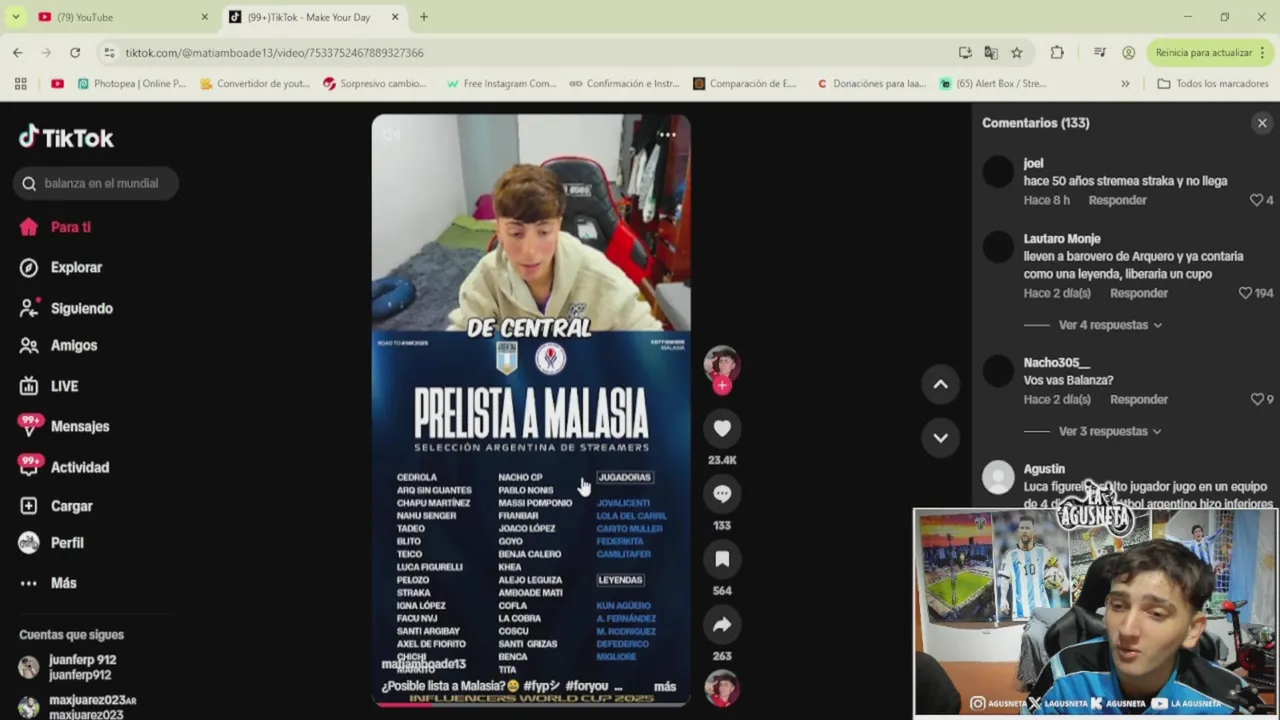Open 'LIVE' in the sidebar

coord(64,386)
